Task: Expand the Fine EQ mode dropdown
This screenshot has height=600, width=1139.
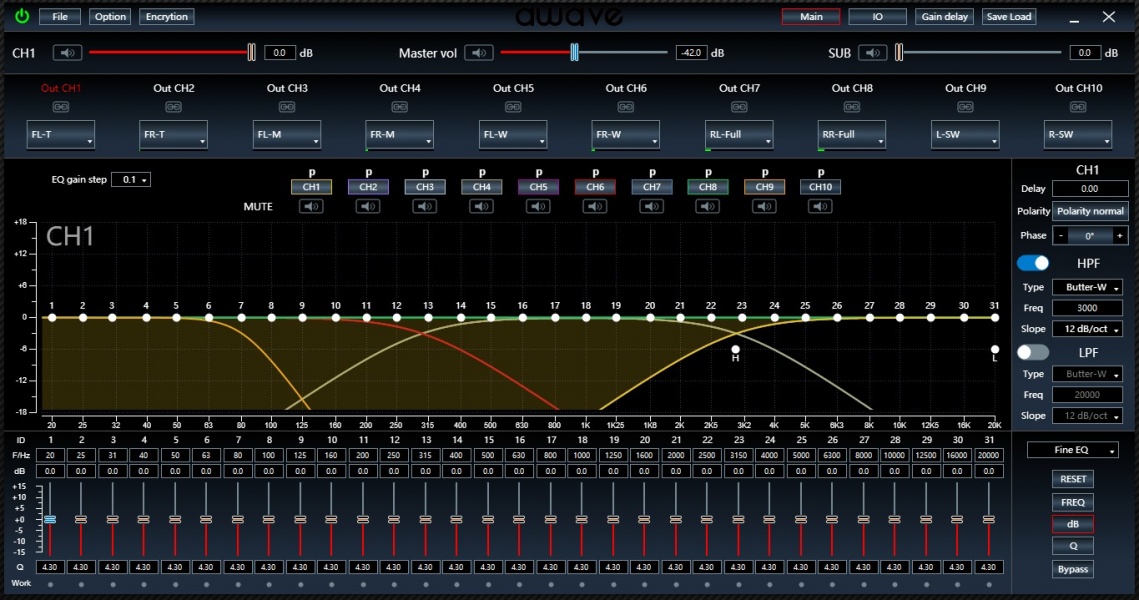Action: [1073, 451]
